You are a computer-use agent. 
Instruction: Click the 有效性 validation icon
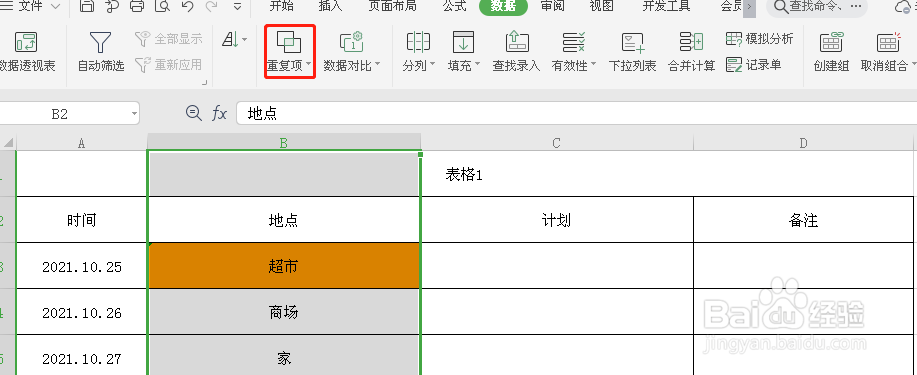574,42
